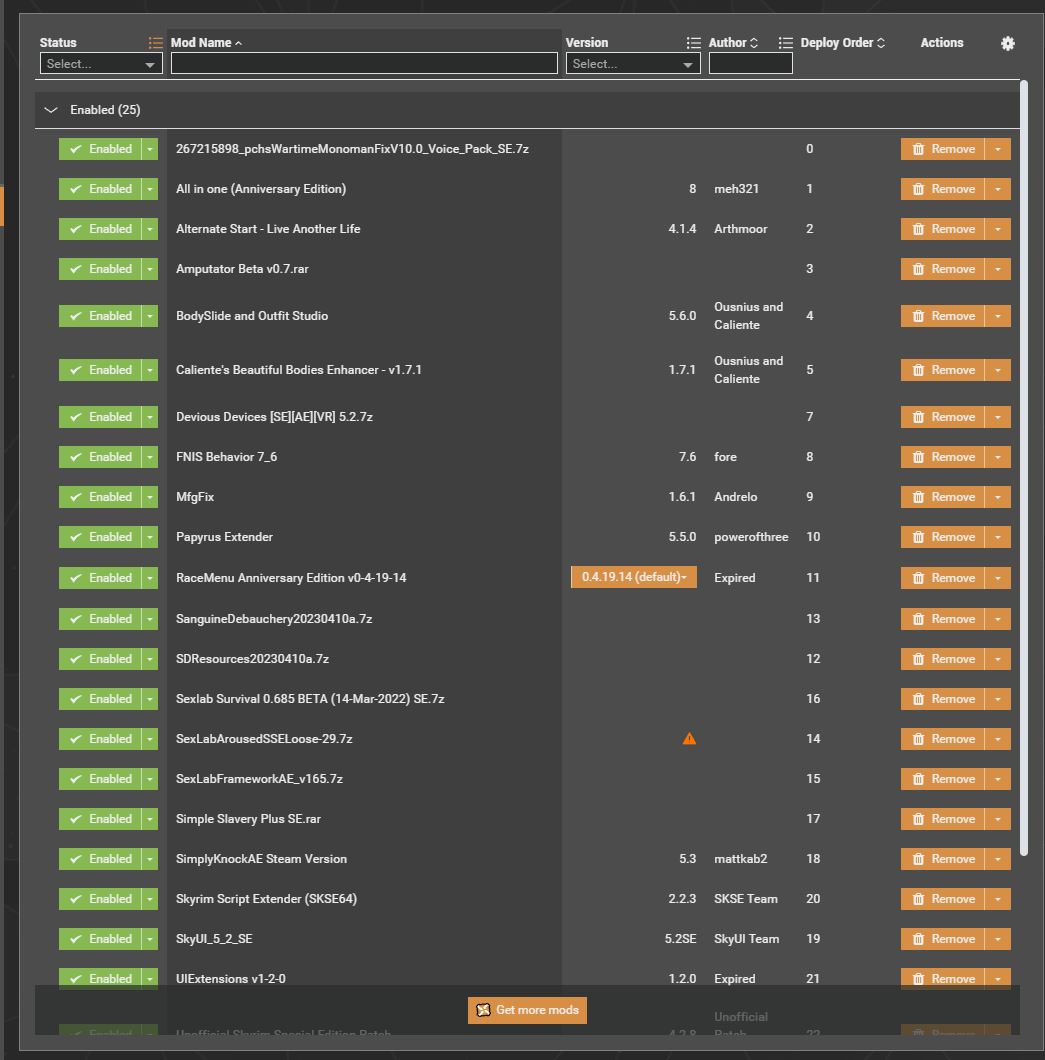
Task: Open table settings gear icon
Action: point(1007,43)
